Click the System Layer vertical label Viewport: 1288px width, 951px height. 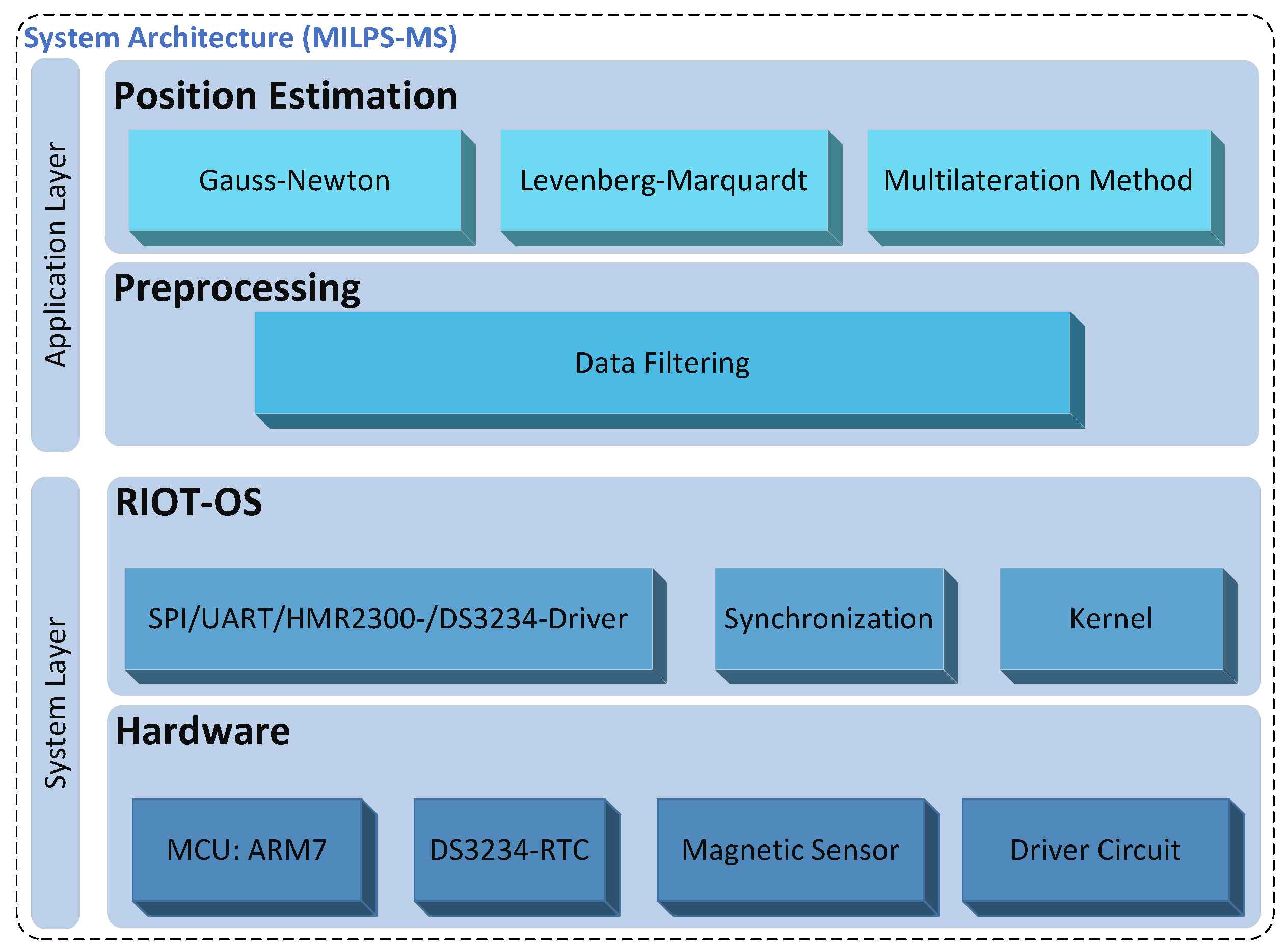coord(56,703)
